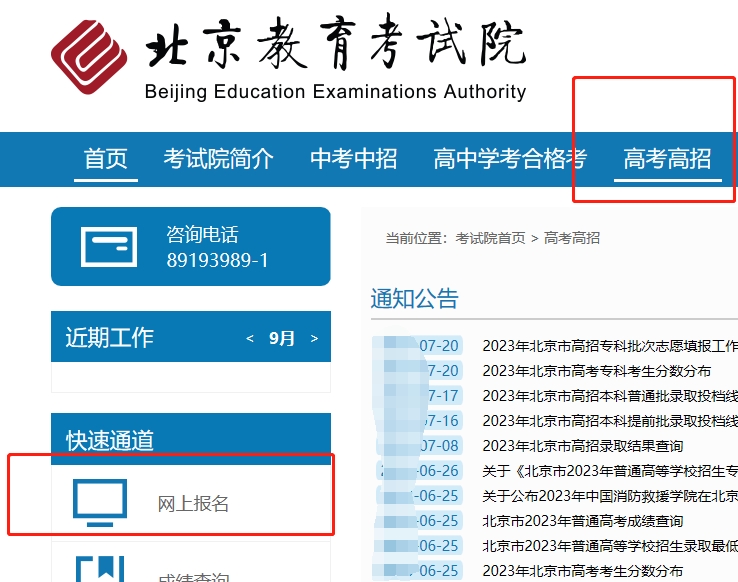Open 高中学考合格考 navigation item

coord(510,158)
